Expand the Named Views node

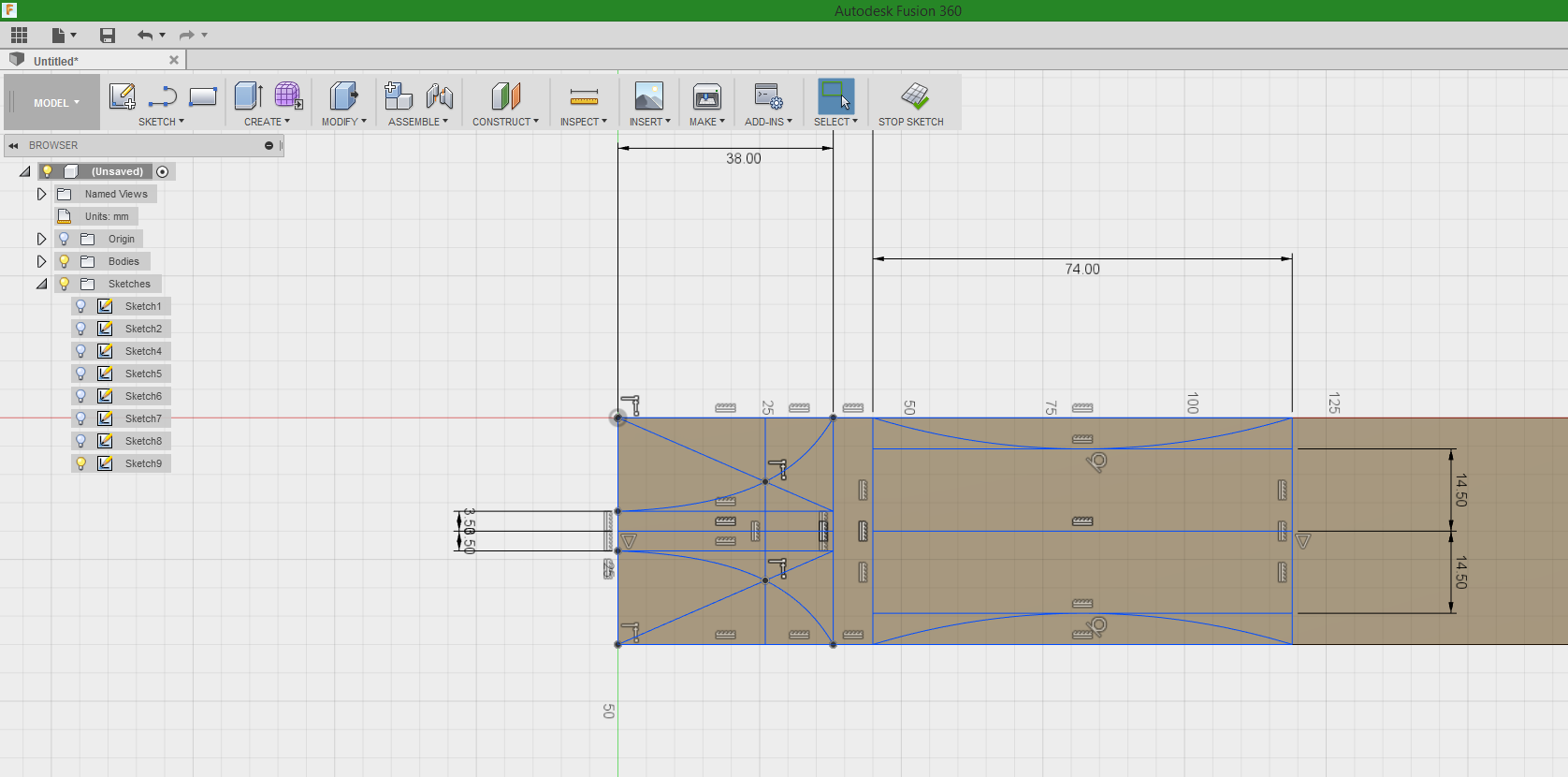(x=41, y=194)
